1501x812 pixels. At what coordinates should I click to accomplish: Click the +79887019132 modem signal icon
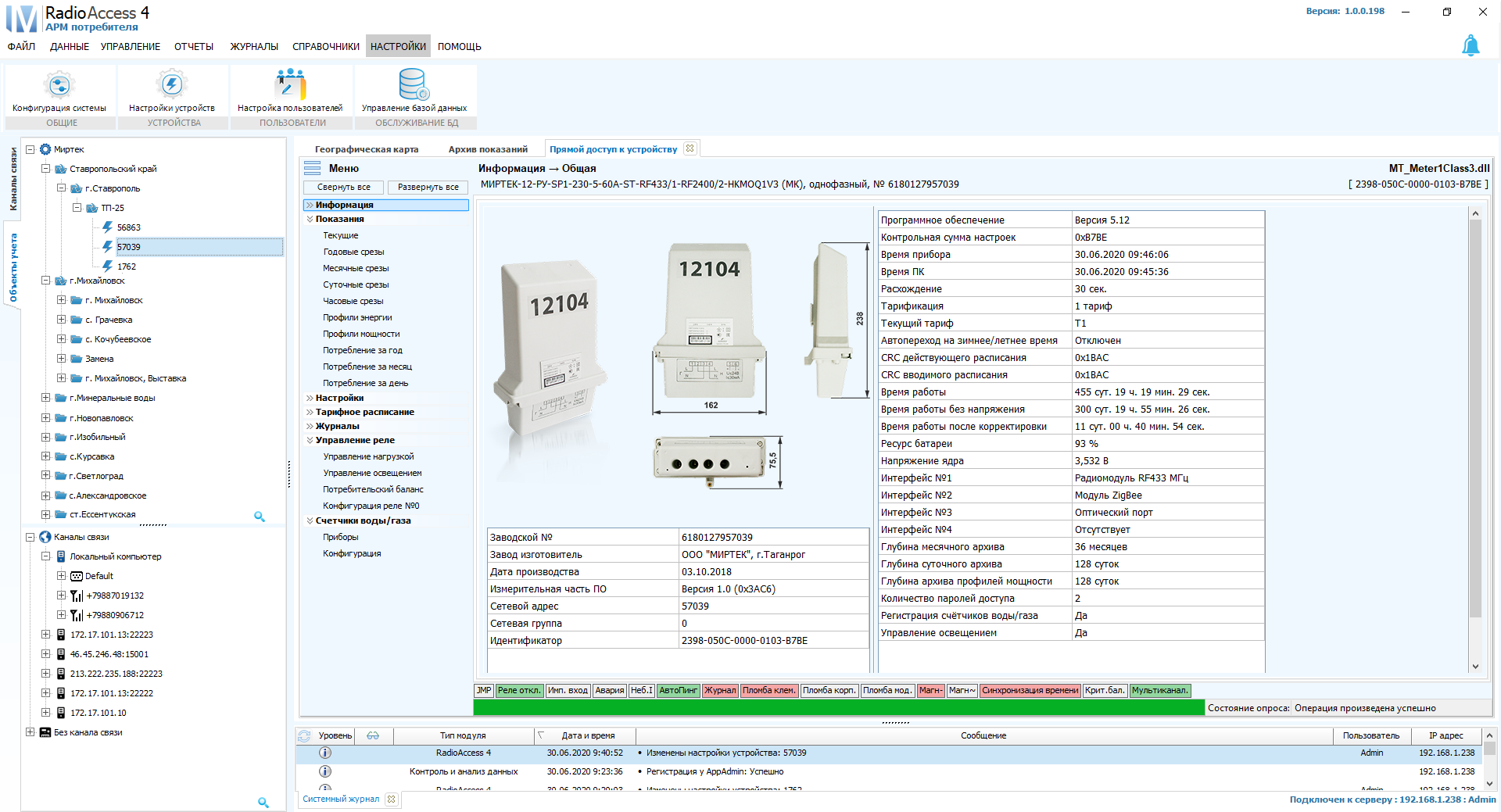coord(77,596)
